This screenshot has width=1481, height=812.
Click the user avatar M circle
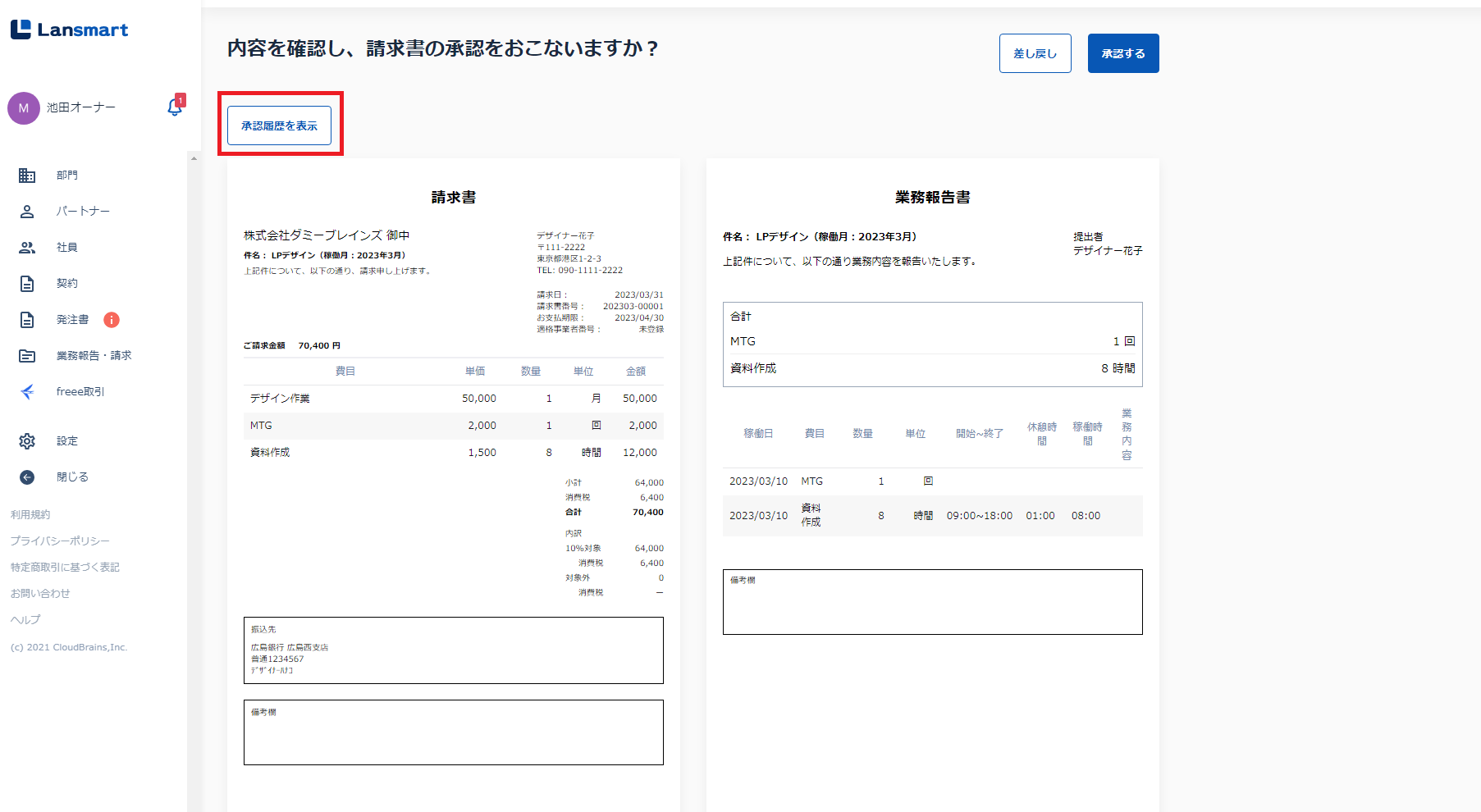24,108
